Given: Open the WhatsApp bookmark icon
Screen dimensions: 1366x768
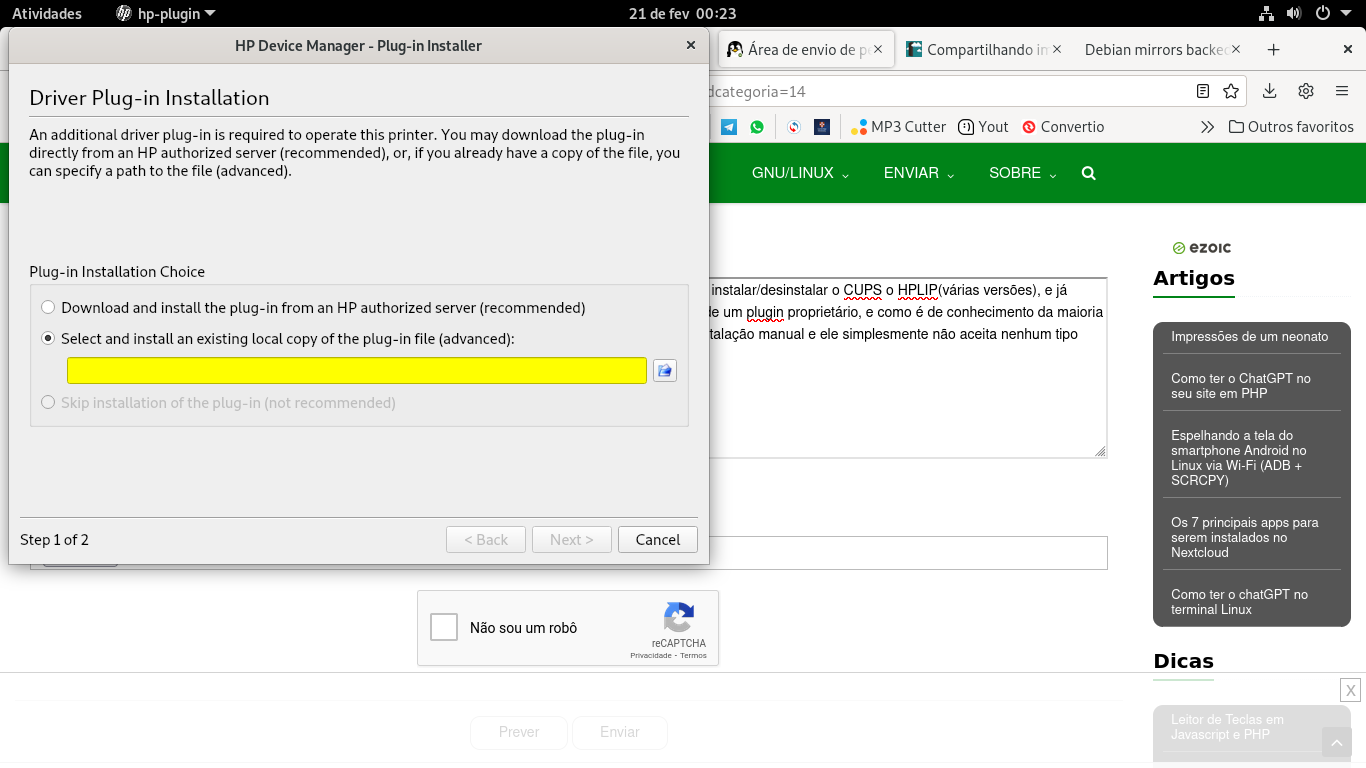Looking at the screenshot, I should tap(757, 127).
